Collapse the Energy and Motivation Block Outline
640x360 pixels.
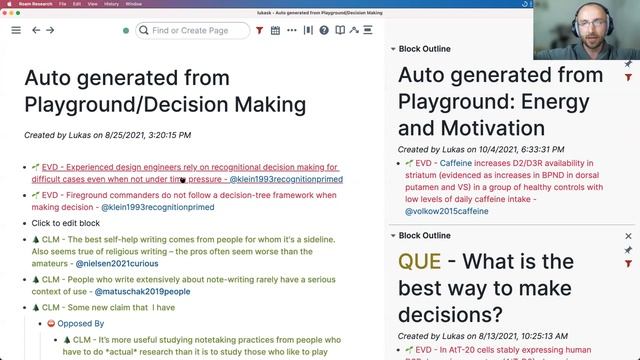click(x=393, y=49)
